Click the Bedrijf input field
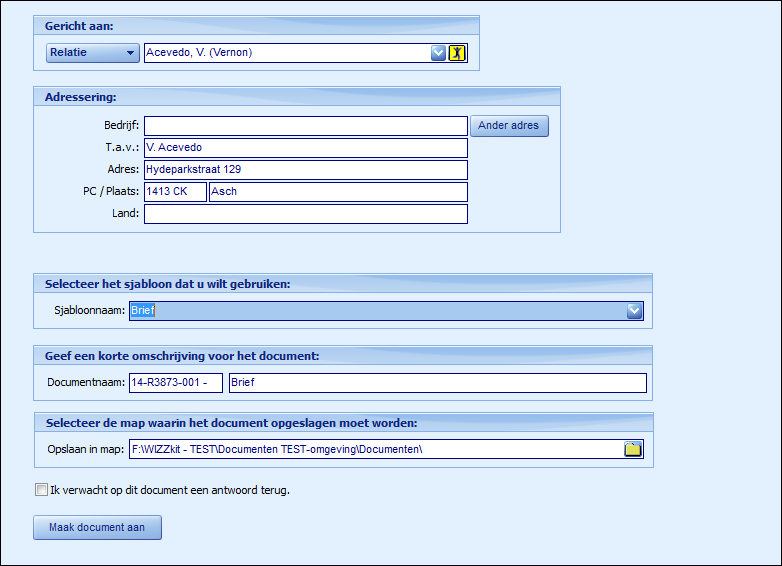 305,126
